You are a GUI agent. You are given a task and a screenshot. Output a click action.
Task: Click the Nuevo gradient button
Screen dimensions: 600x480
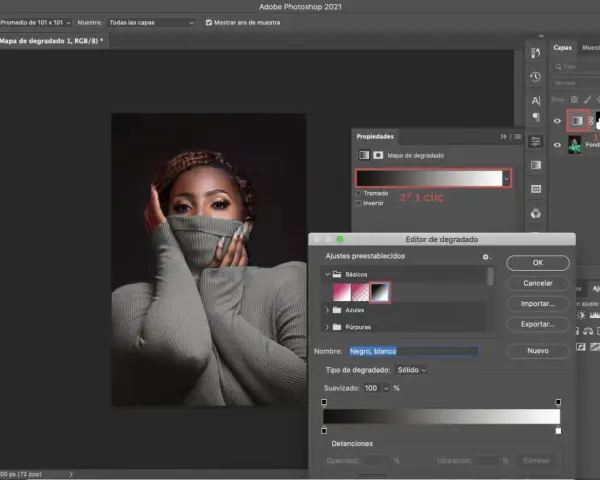pyautogui.click(x=538, y=351)
